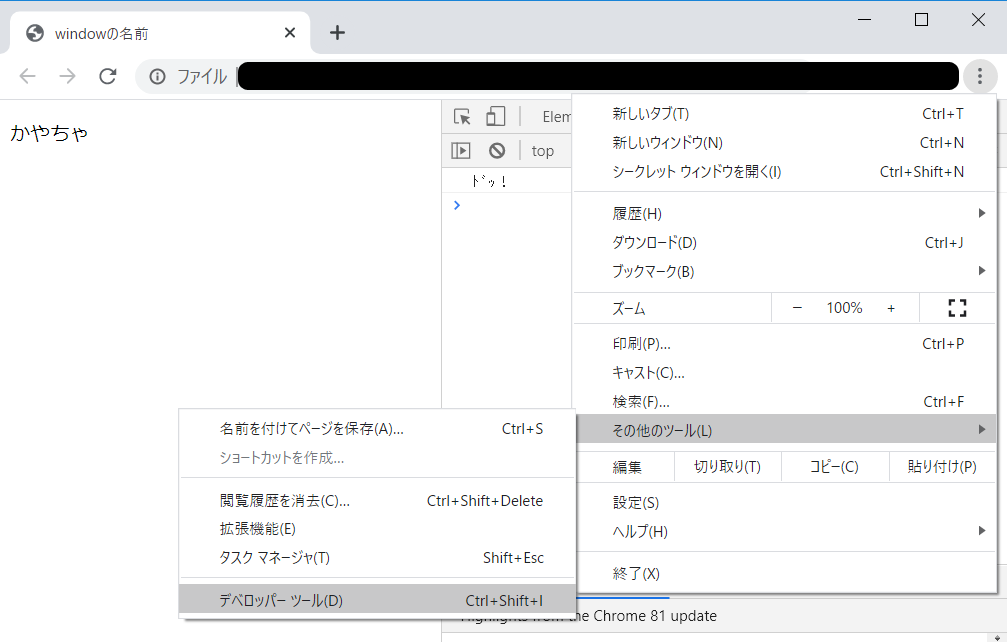Open a new tab with the plus icon
This screenshot has height=642, width=1007.
coord(337,32)
